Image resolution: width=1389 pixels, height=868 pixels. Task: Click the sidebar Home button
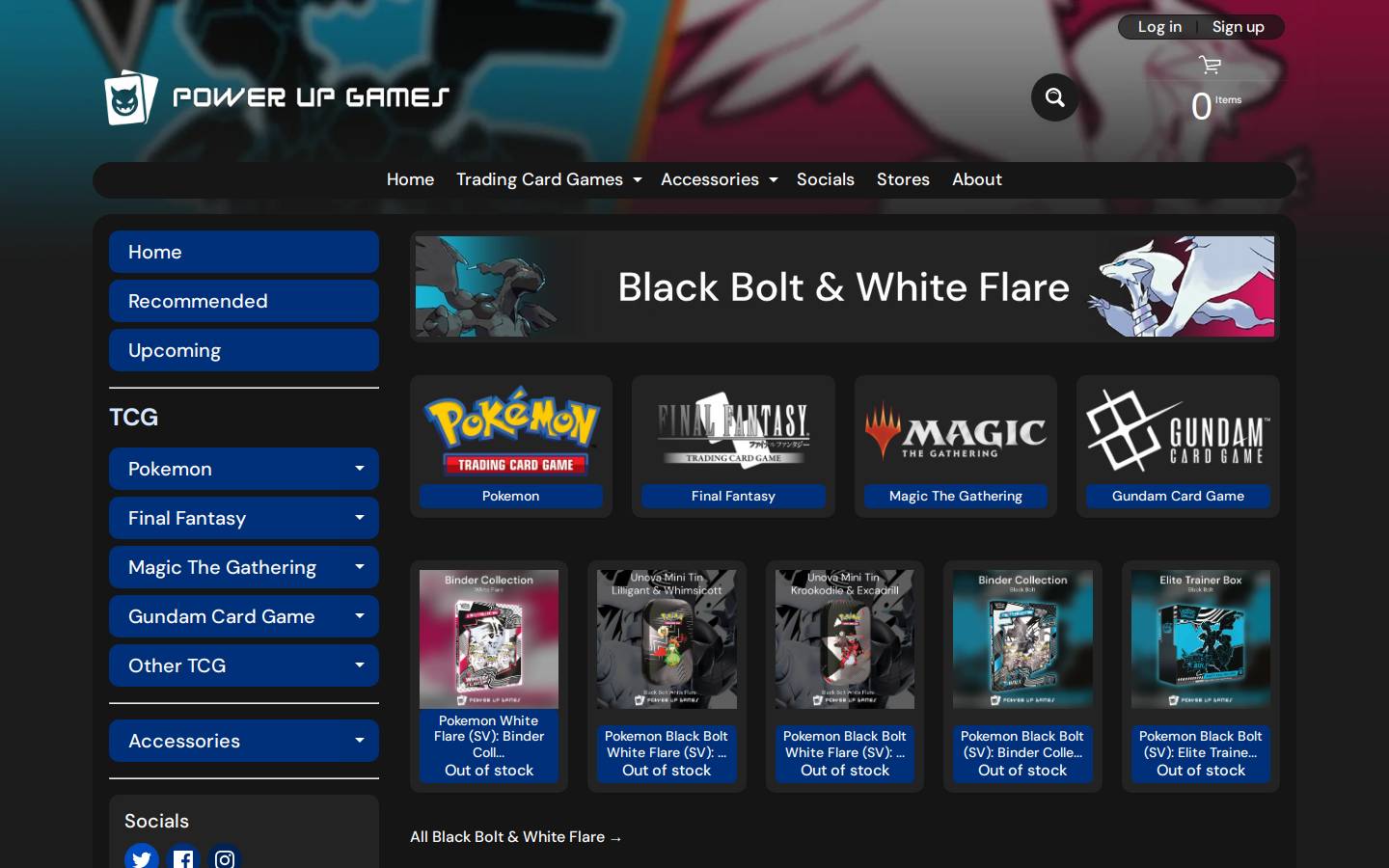point(244,252)
